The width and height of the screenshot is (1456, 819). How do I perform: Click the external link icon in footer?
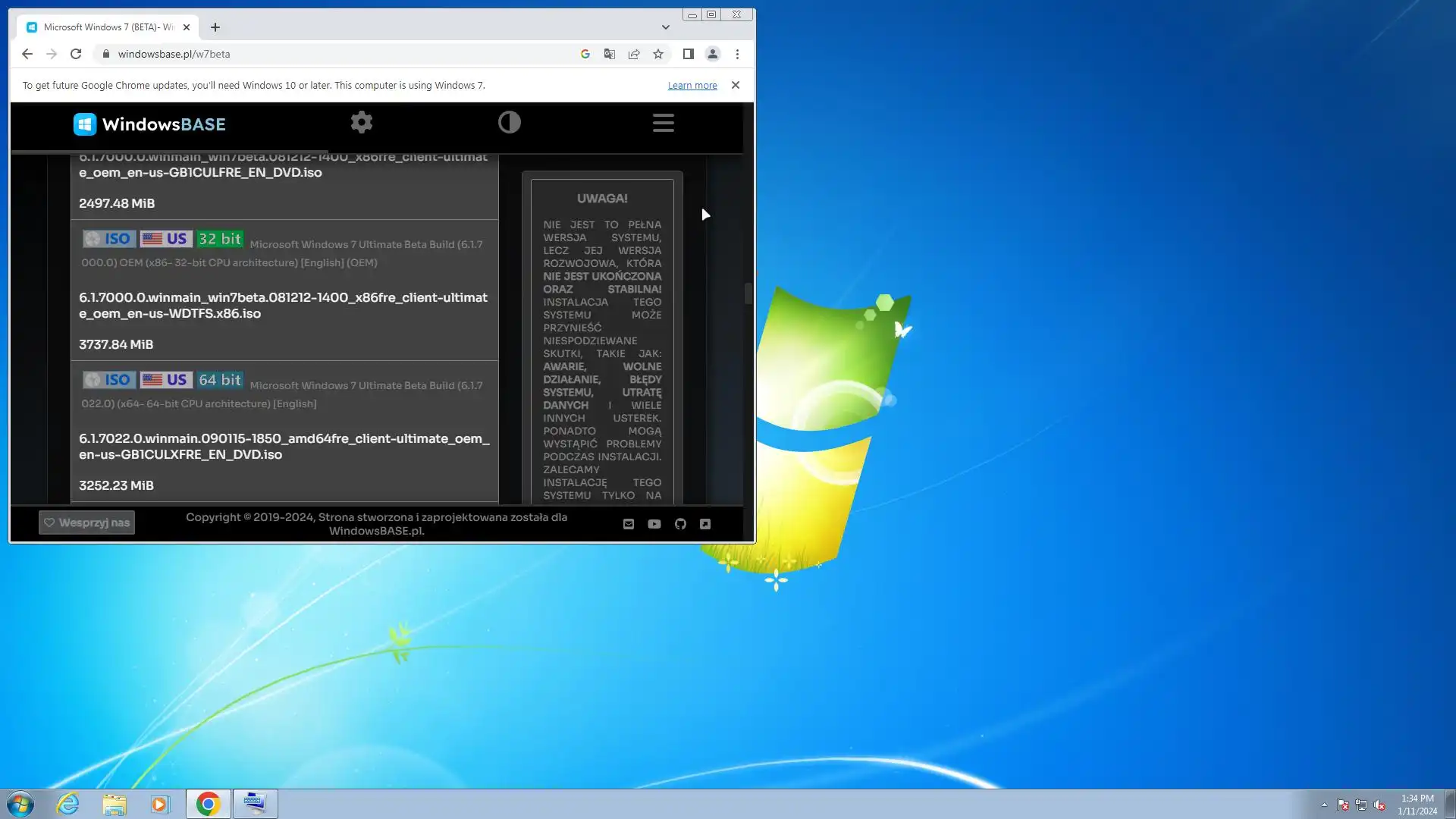coord(705,524)
